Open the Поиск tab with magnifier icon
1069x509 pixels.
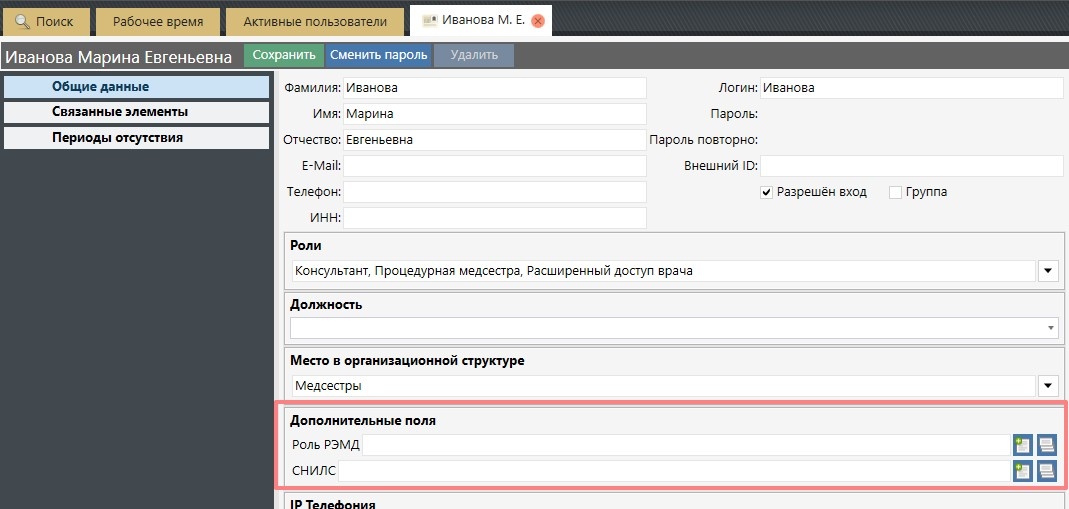(46, 21)
